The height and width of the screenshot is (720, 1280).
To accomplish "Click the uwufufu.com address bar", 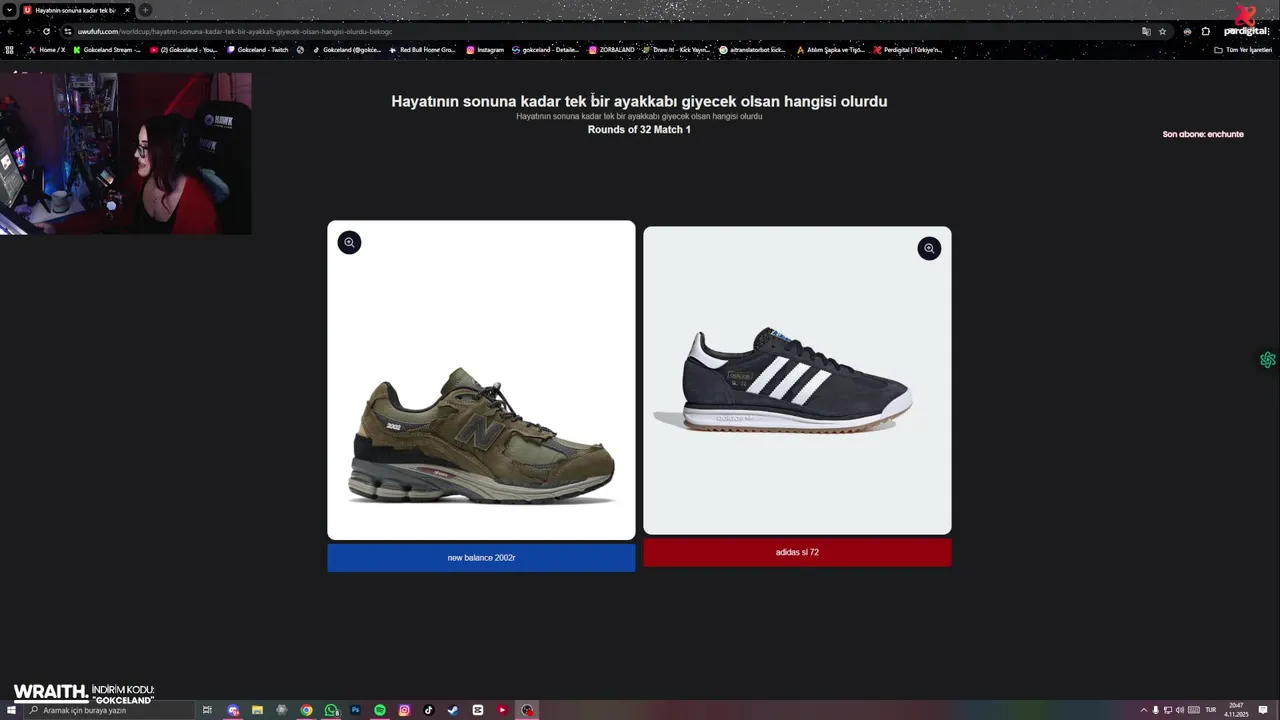I will point(600,31).
